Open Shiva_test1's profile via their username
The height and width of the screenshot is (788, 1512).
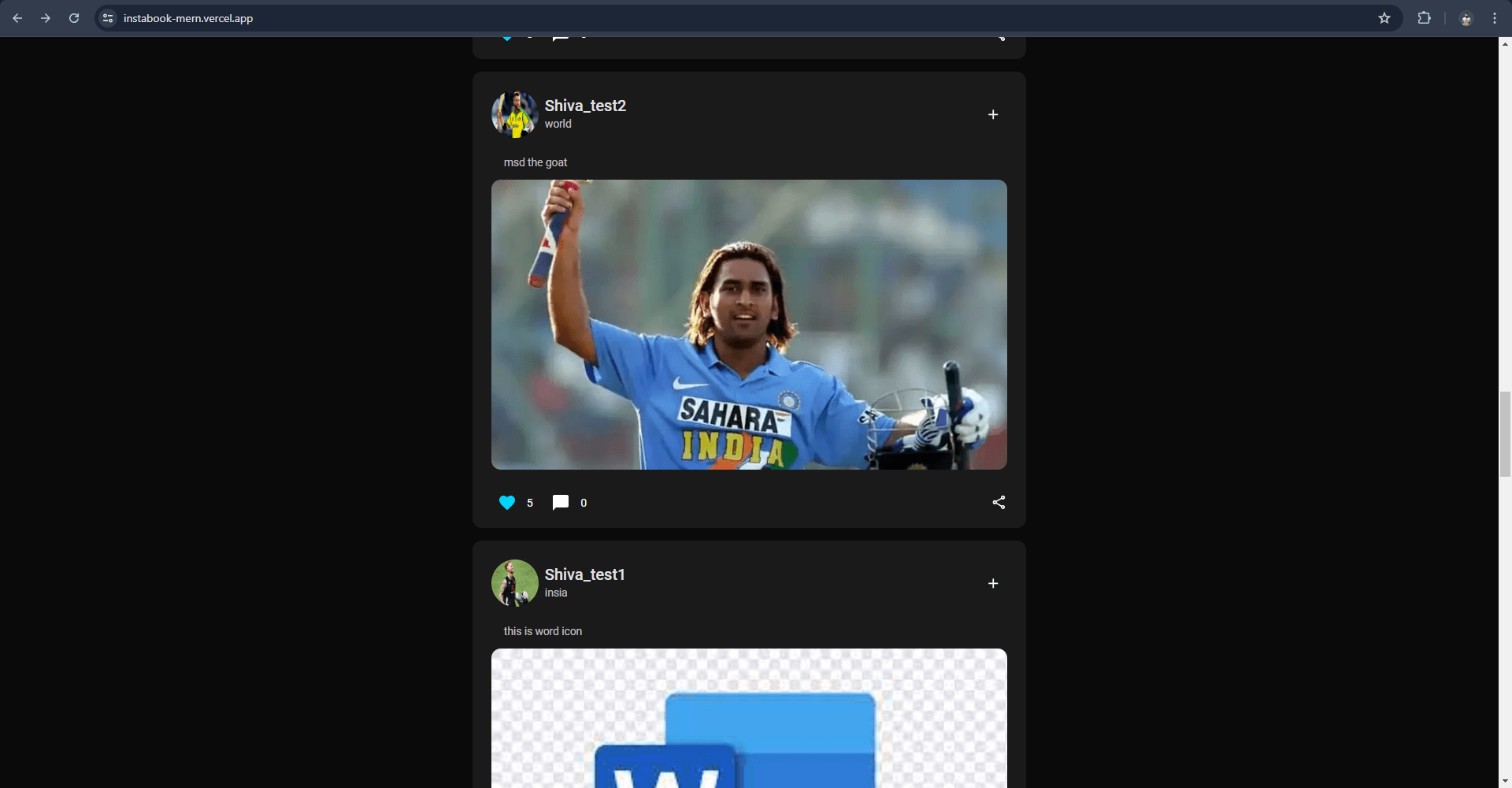(584, 574)
